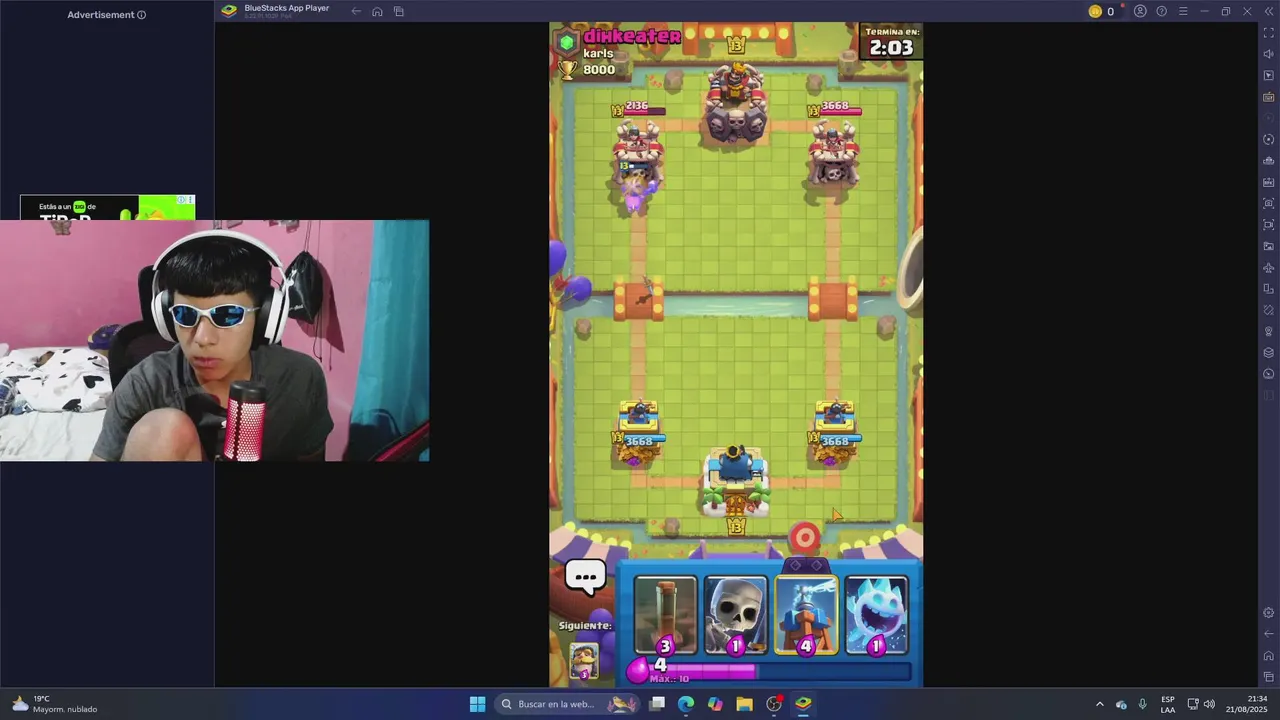Click the side toolbar volume icon
Viewport: 1280px width, 720px height.
click(x=1268, y=54)
